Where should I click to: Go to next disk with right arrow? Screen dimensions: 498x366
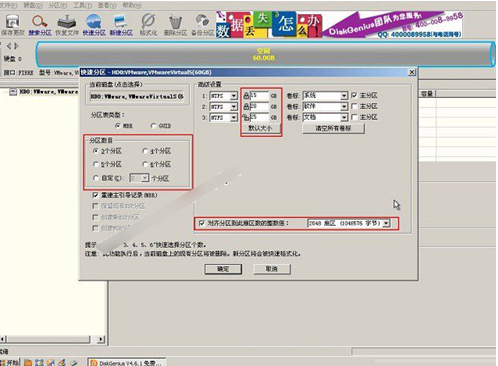16,46
